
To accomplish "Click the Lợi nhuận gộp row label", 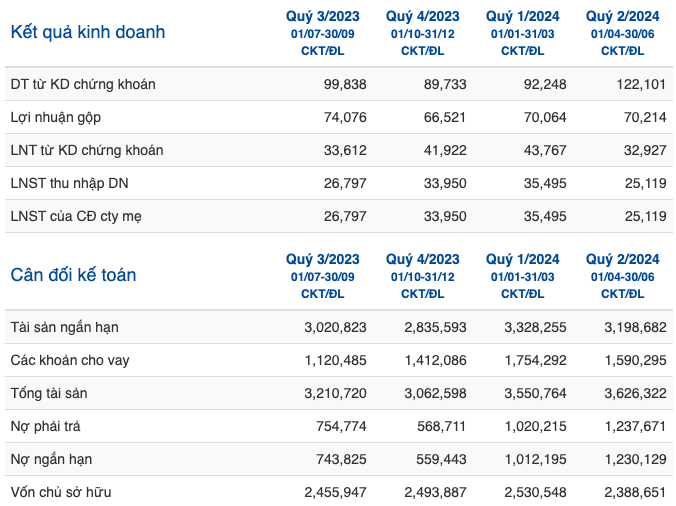I will 56,117.
